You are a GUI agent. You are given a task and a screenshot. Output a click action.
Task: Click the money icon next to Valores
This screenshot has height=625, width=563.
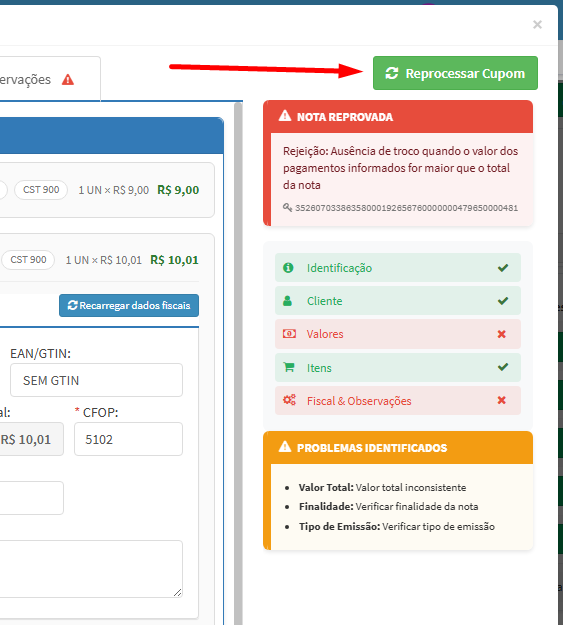289,334
